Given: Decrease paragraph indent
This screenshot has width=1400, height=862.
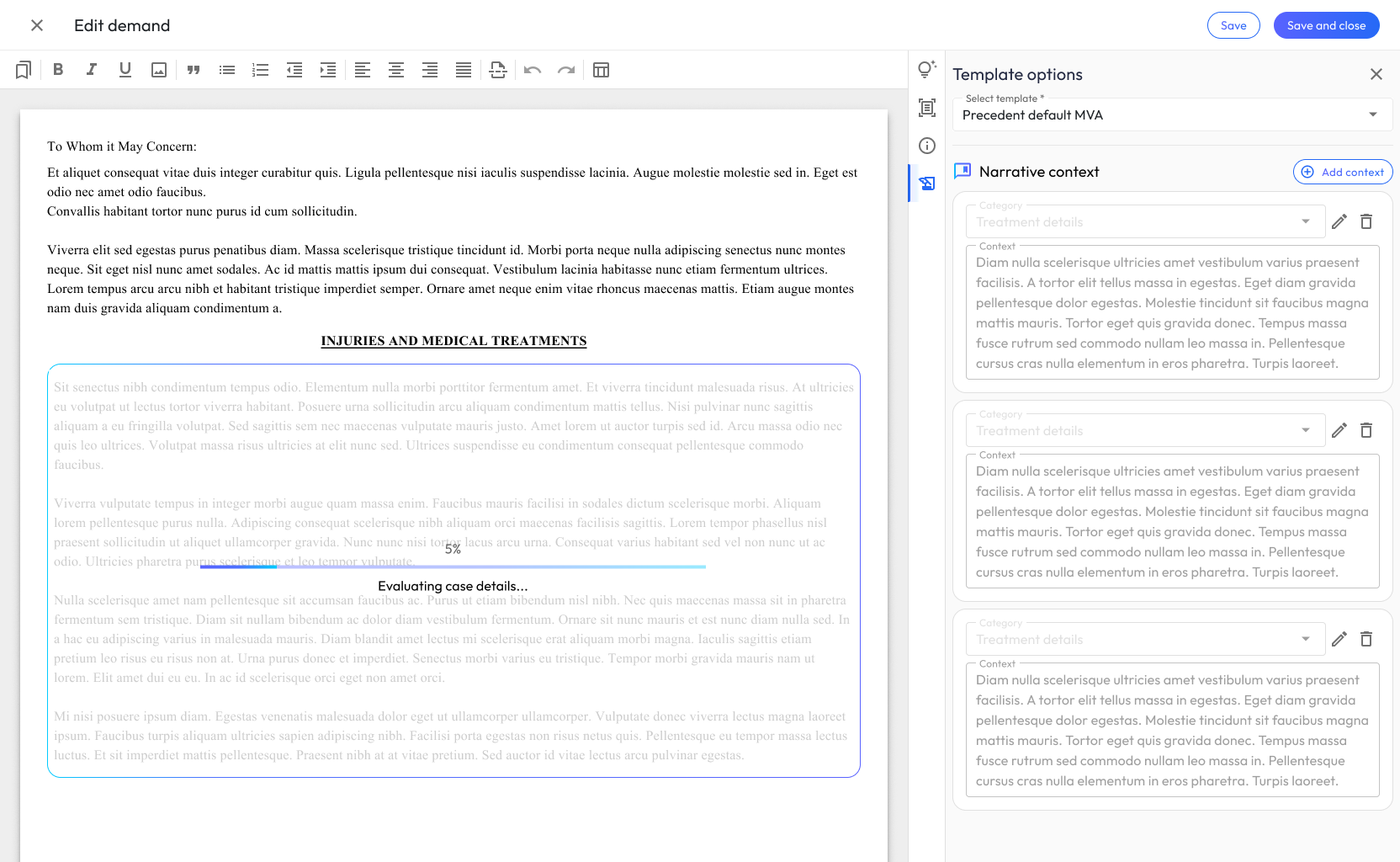Looking at the screenshot, I should (x=294, y=70).
